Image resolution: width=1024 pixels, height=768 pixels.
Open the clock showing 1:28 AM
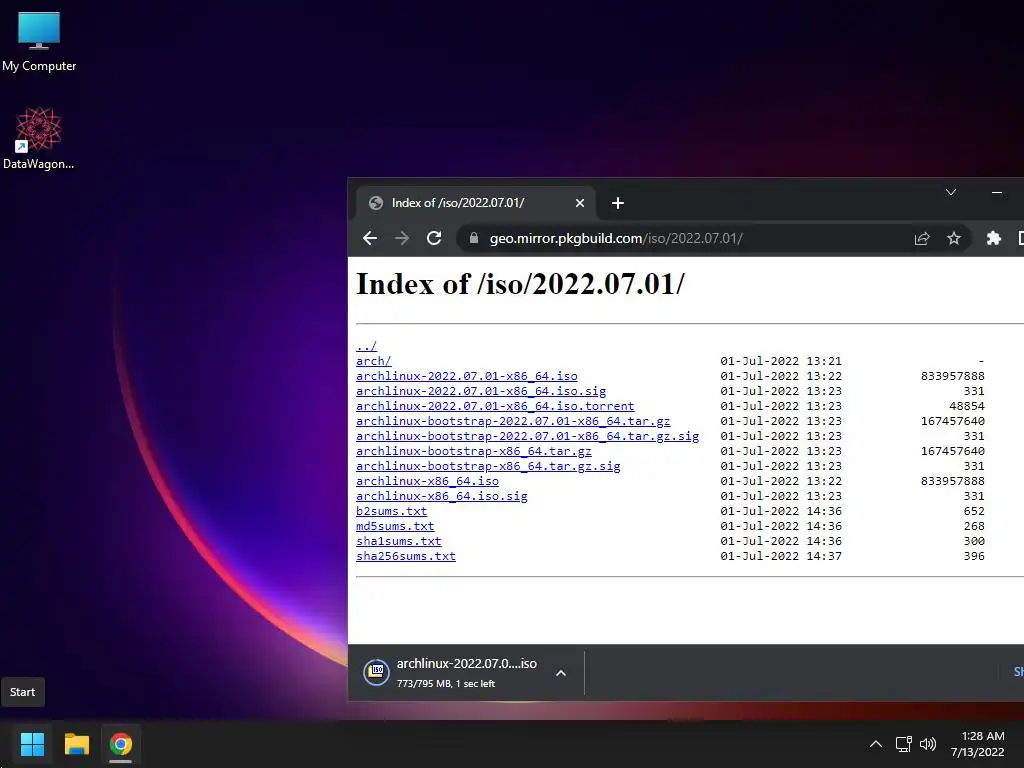(x=978, y=744)
